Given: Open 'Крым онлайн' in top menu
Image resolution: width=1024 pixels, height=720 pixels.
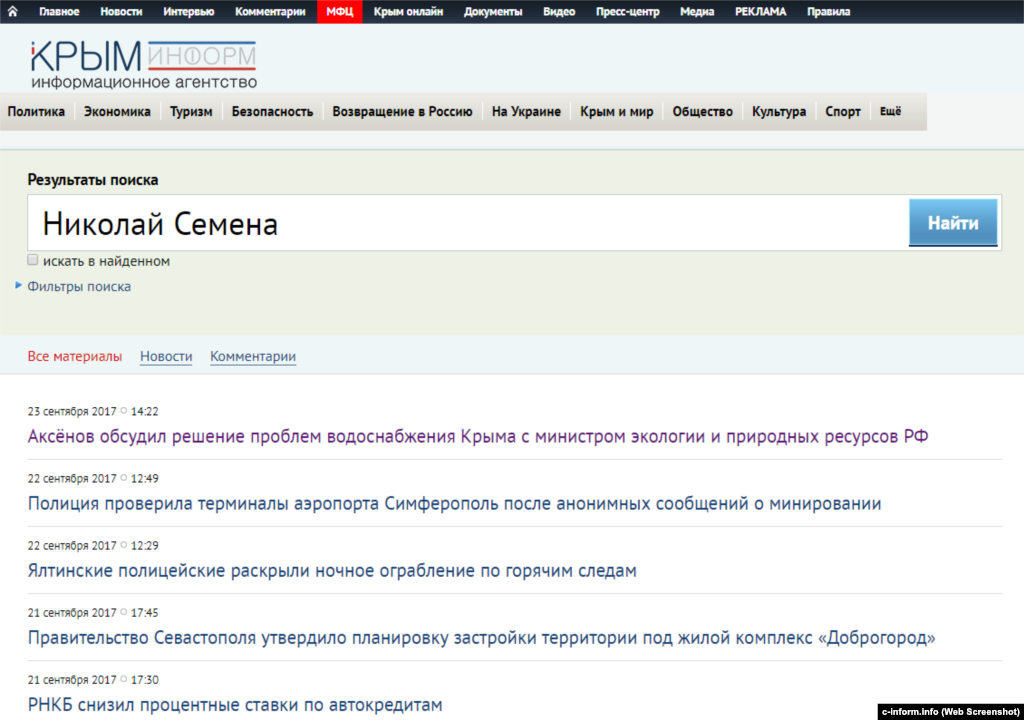Looking at the screenshot, I should point(408,12).
